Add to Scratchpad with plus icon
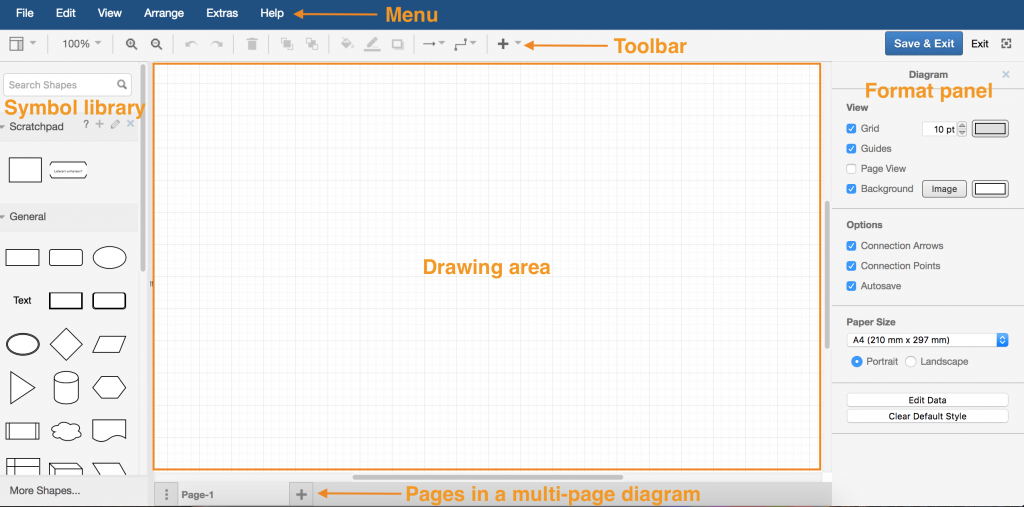The height and width of the screenshot is (507, 1024). [x=99, y=124]
